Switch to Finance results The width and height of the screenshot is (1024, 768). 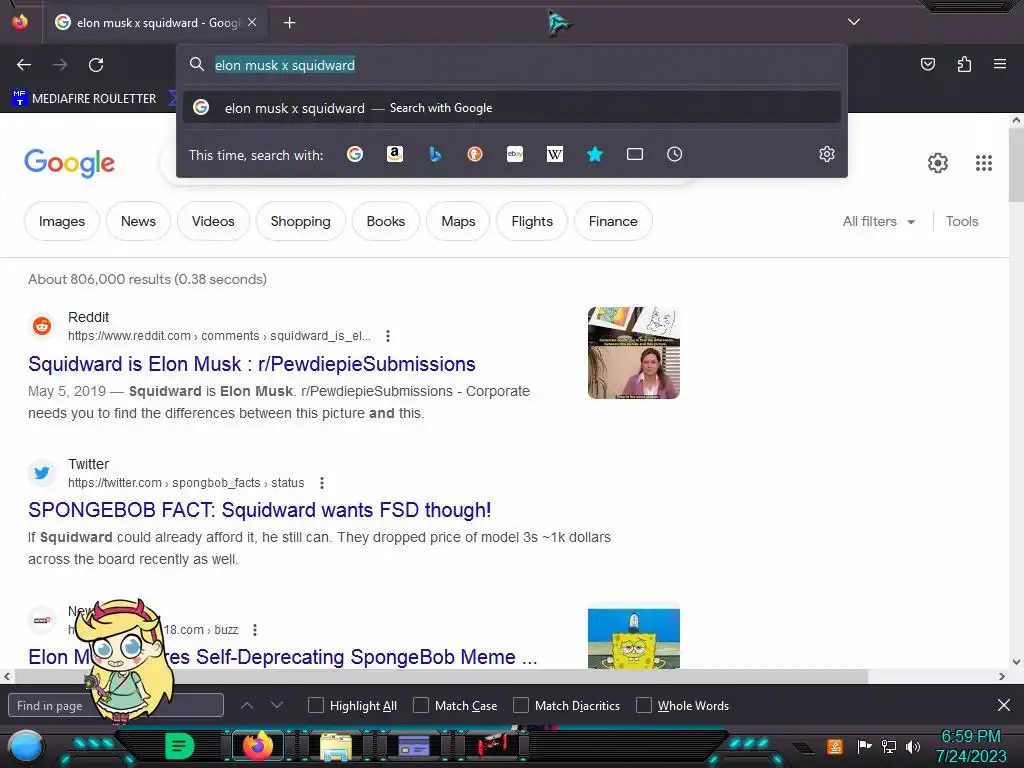coord(613,221)
